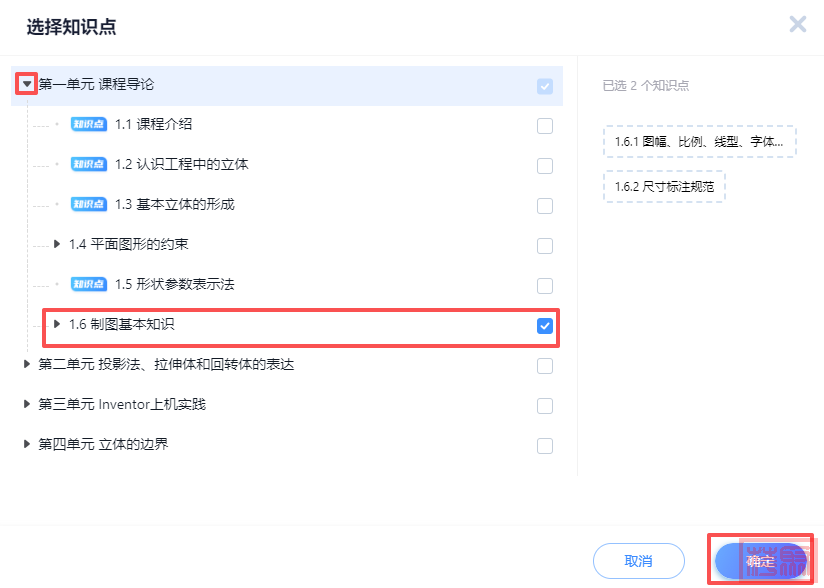Confirm selection with the 确定 button
The height and width of the screenshot is (588, 824).
(760, 561)
